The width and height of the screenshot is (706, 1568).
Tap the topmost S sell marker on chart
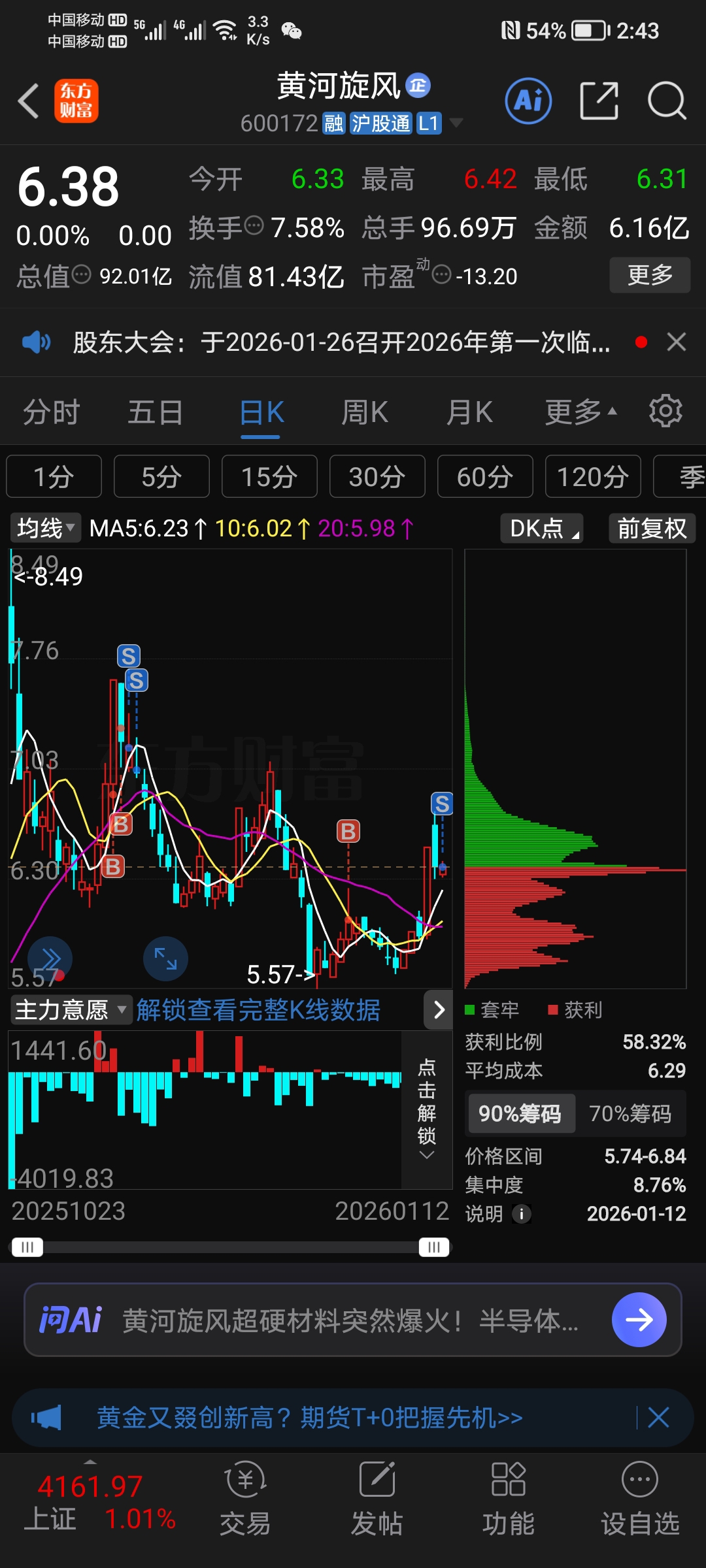click(x=129, y=656)
